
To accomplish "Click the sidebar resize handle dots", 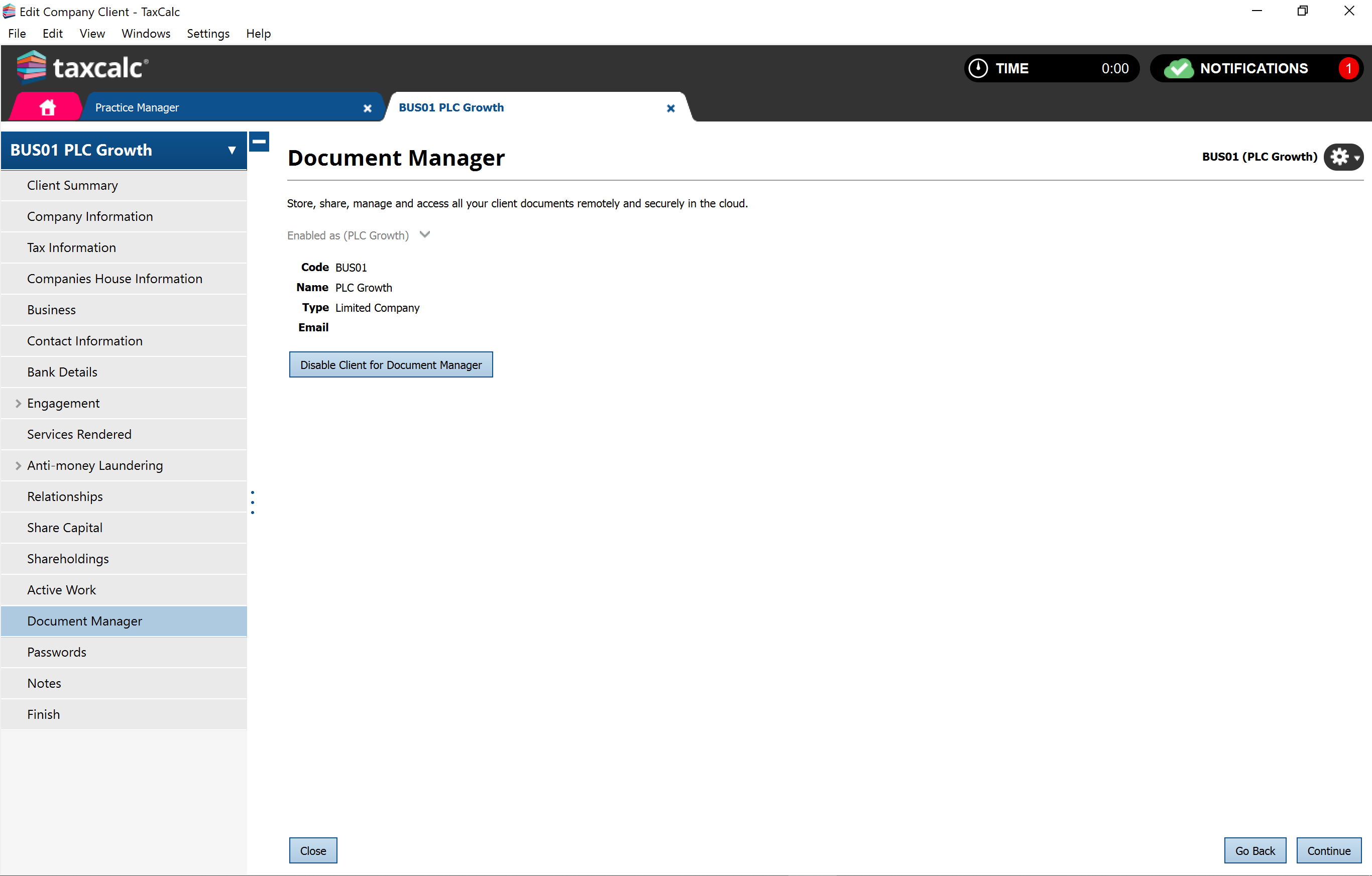I will (253, 503).
